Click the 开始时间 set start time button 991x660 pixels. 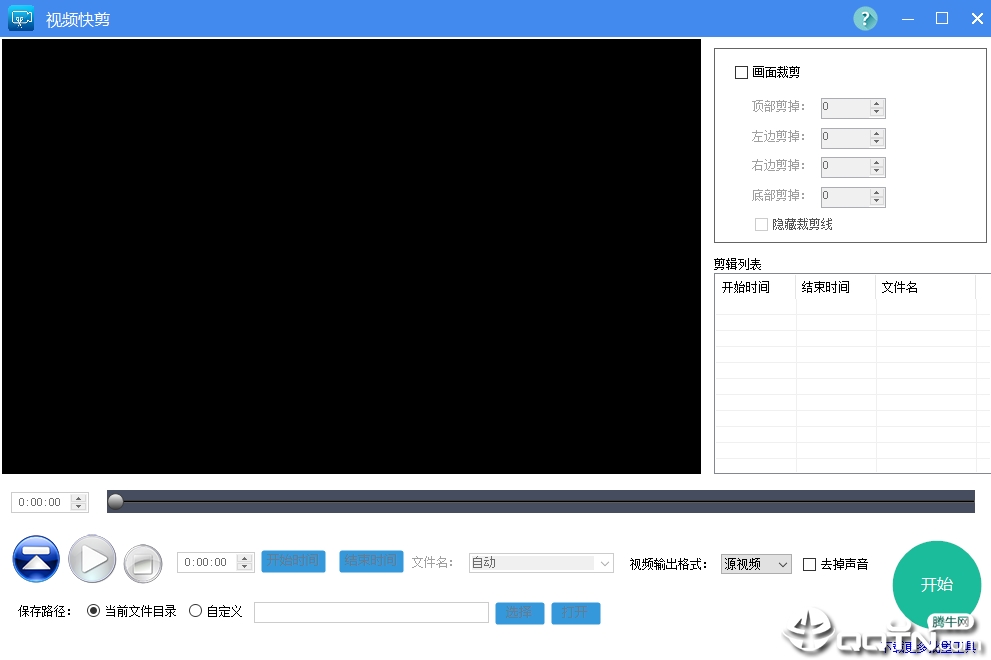[x=293, y=561]
